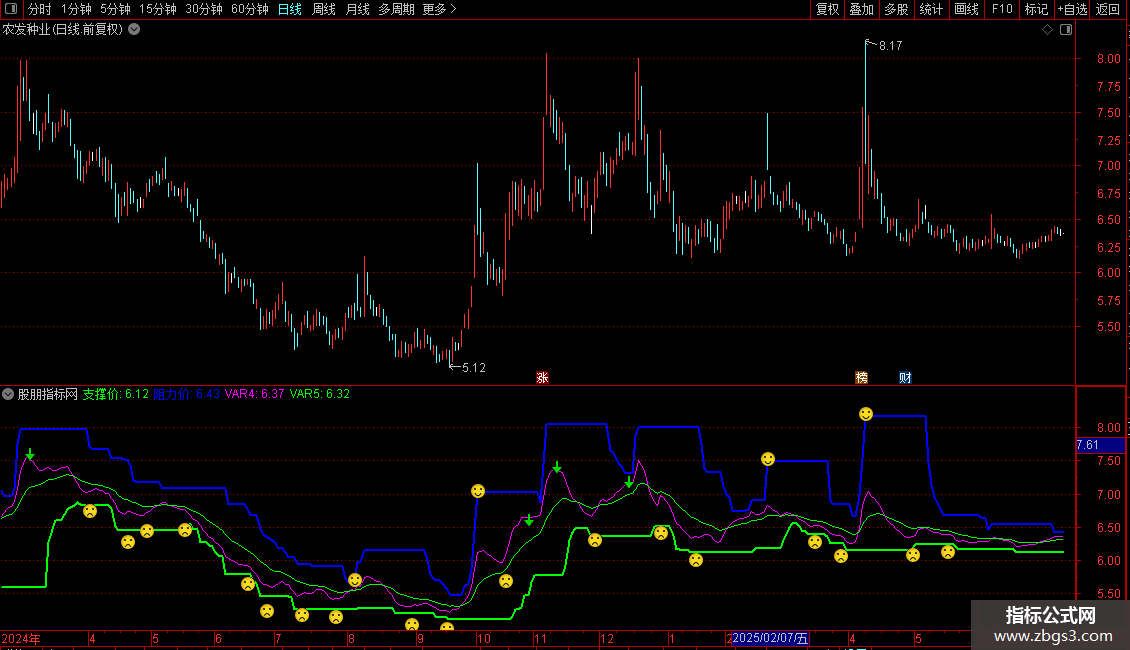
Task: Click the 2024年 label on the time axis
Action: [21, 638]
